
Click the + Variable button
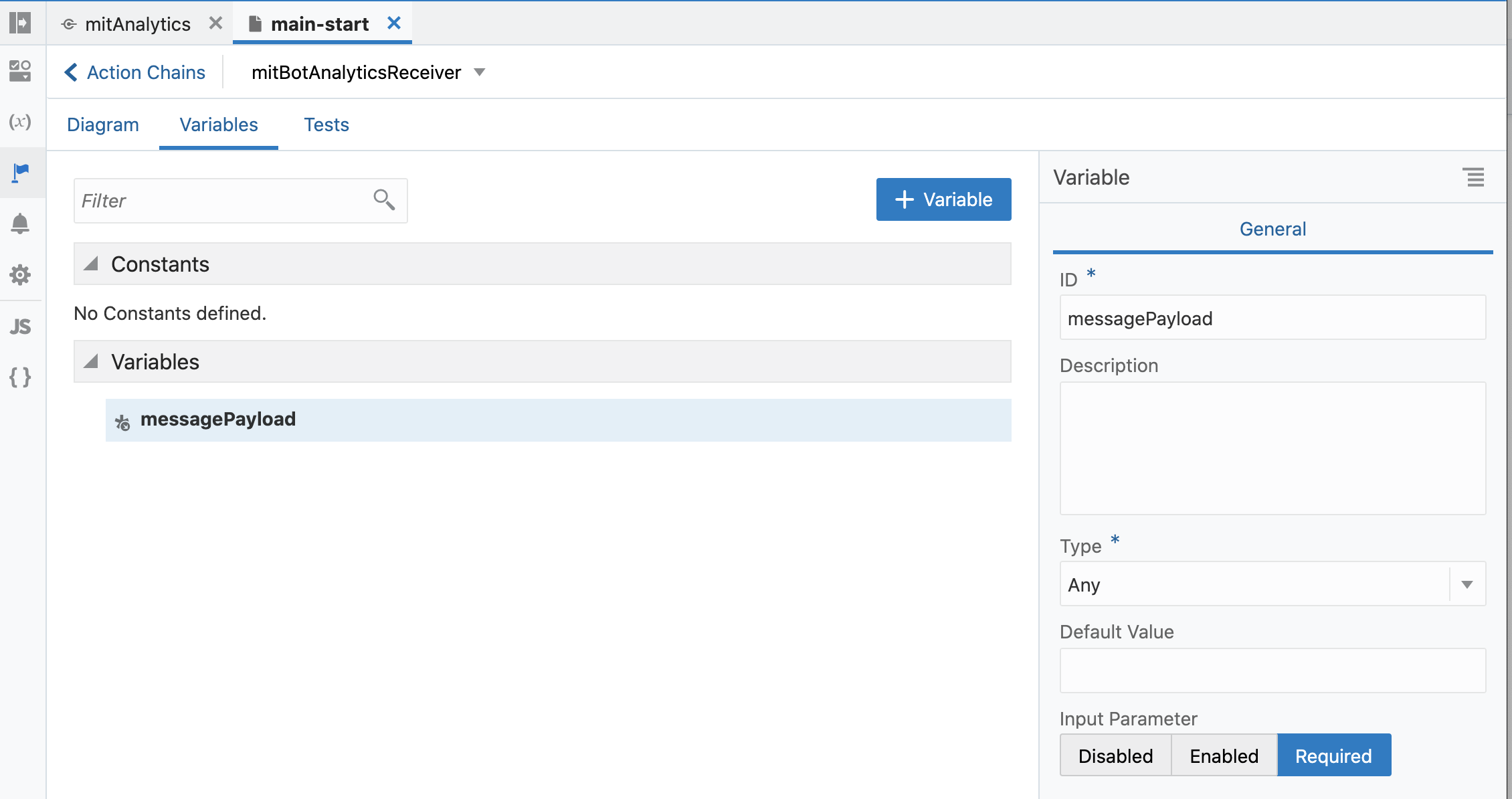click(943, 199)
